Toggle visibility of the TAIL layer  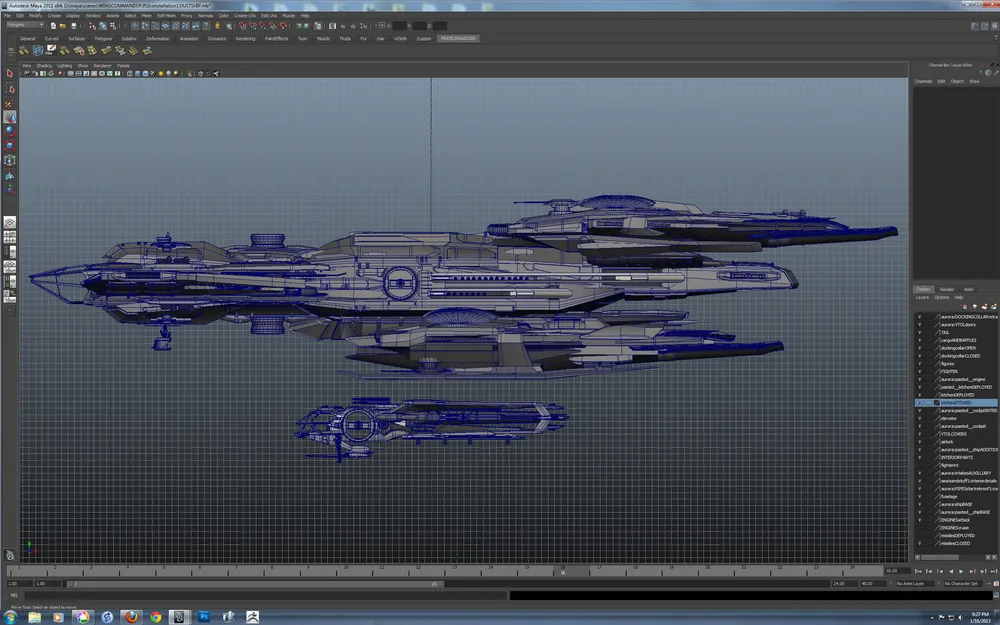[x=919, y=332]
